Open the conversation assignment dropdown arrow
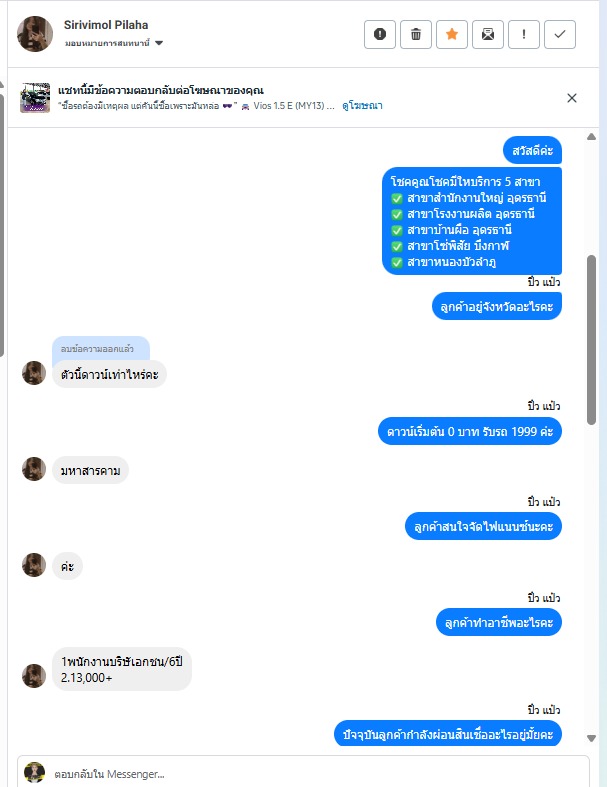Screen dimensions: 607x787 point(159,43)
